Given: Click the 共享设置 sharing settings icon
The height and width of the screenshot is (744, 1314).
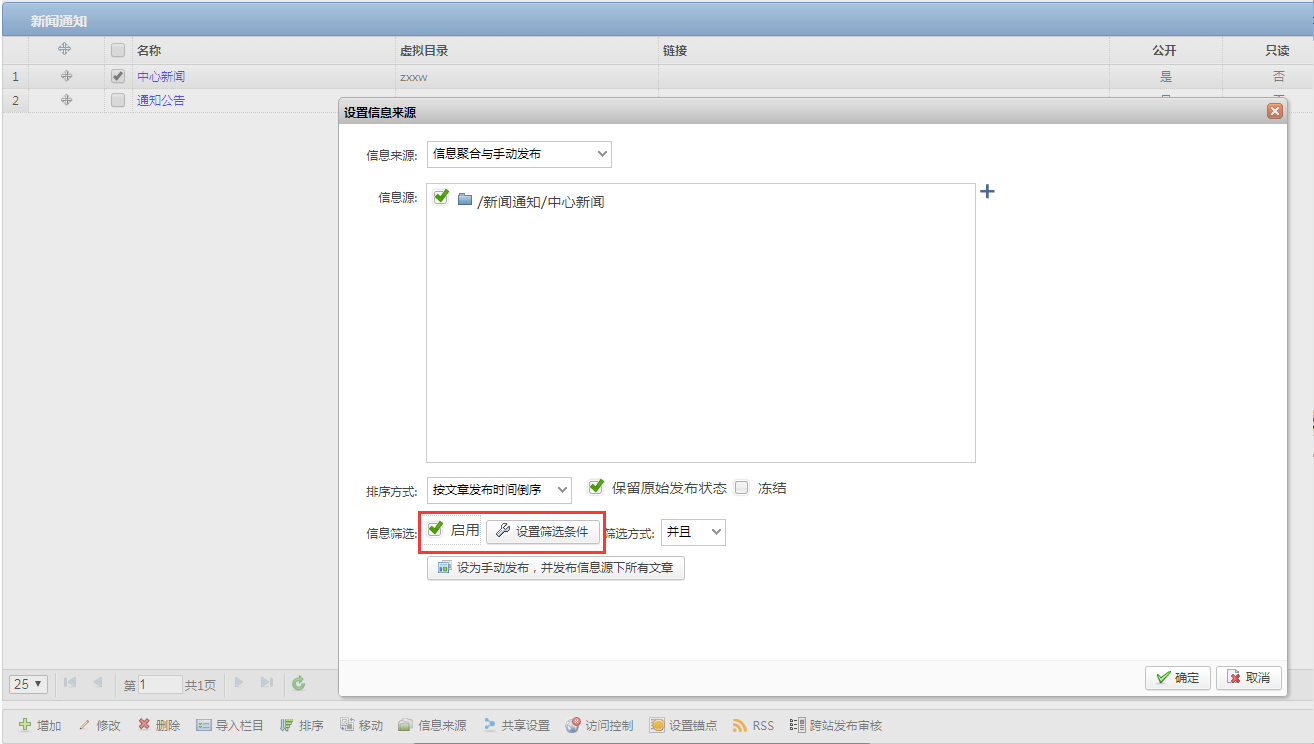Looking at the screenshot, I should 490,725.
